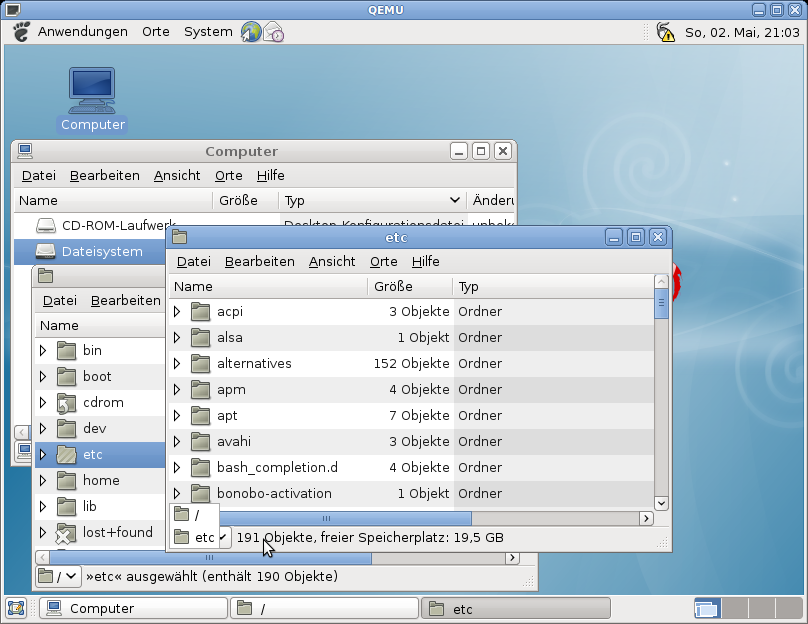Viewport: 808px width, 624px height.
Task: Switch to the etc taskbar button
Action: [x=516, y=609]
